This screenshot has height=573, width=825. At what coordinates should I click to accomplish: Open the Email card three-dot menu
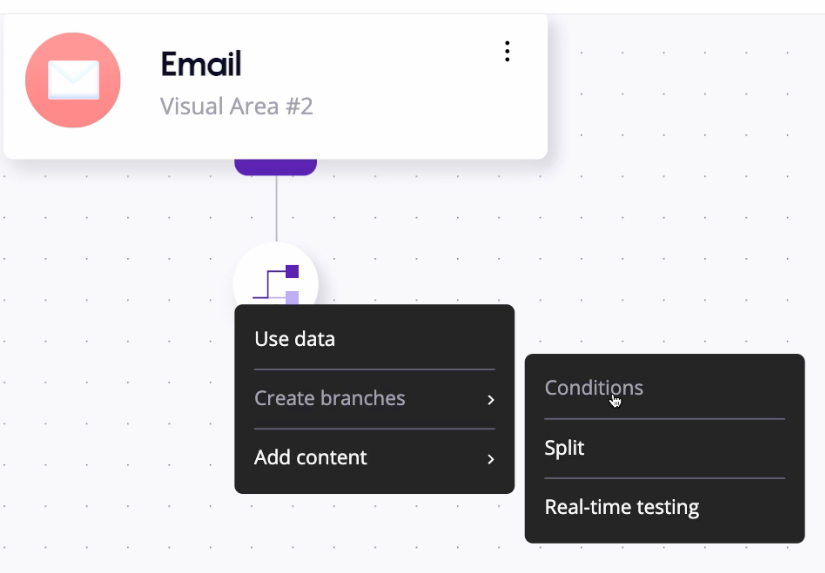pos(508,51)
